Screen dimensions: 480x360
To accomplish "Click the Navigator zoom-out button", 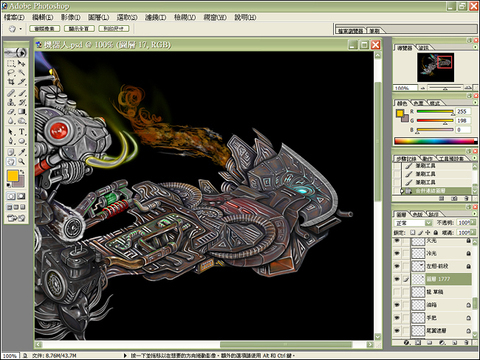I will click(423, 88).
